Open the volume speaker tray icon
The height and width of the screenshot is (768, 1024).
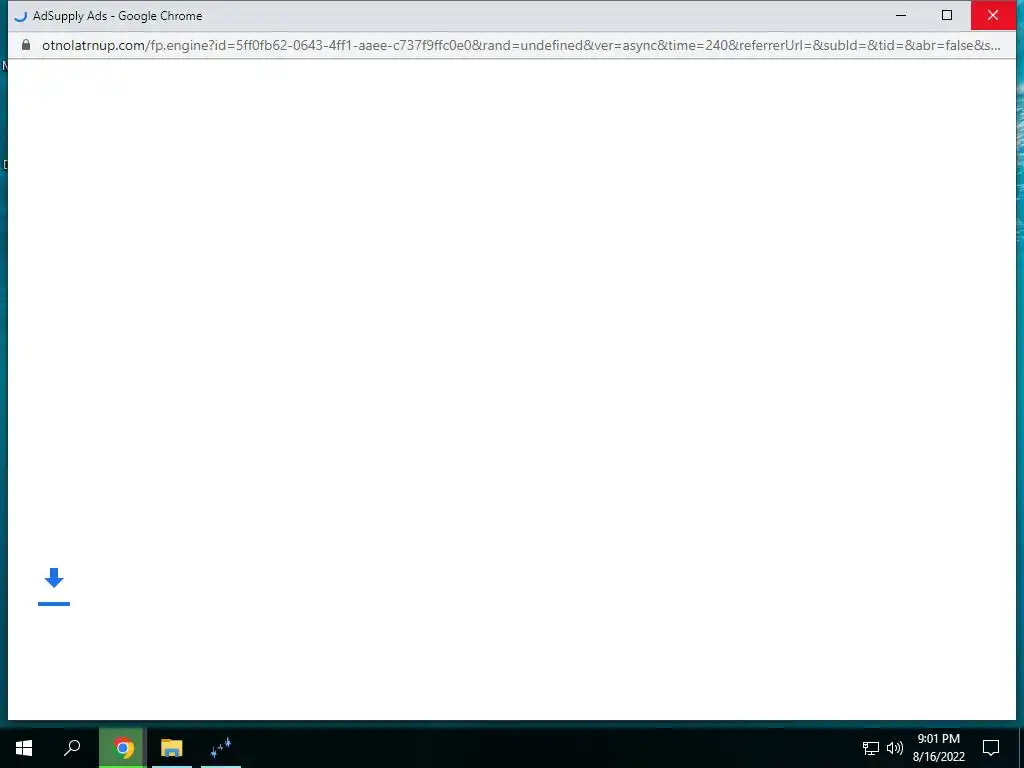[895, 748]
